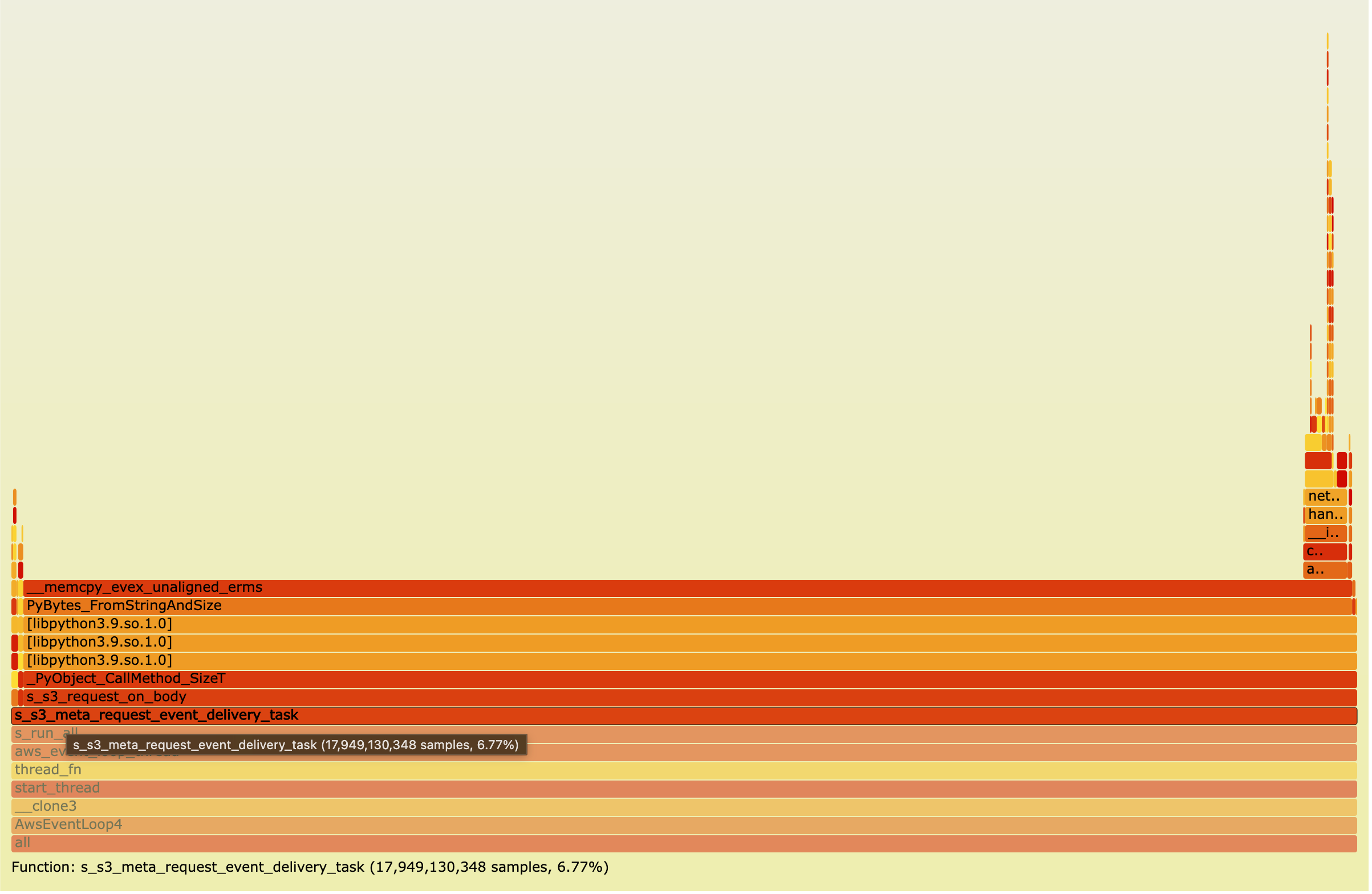Zoom into the thread_fn frame
This screenshot has width=1372, height=894.
pyautogui.click(x=692, y=770)
